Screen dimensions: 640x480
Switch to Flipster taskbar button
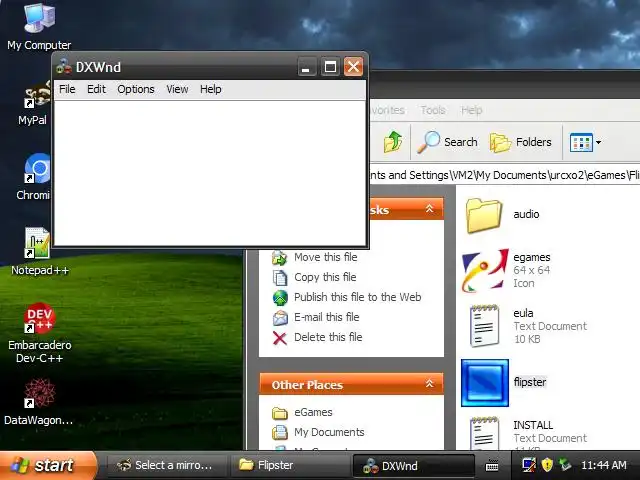click(291, 465)
